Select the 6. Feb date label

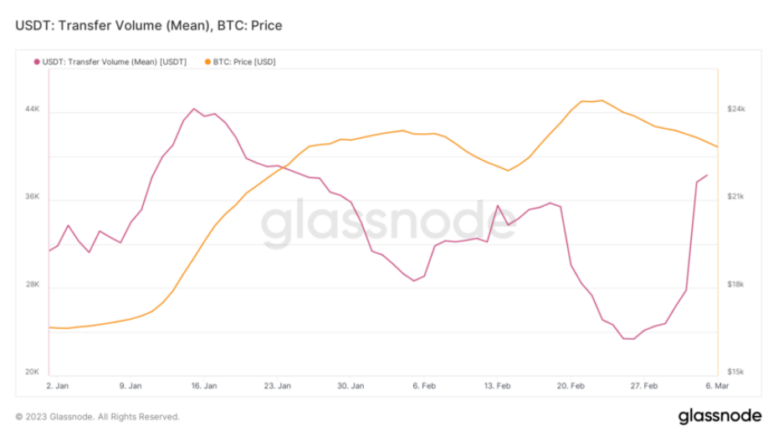tap(424, 384)
